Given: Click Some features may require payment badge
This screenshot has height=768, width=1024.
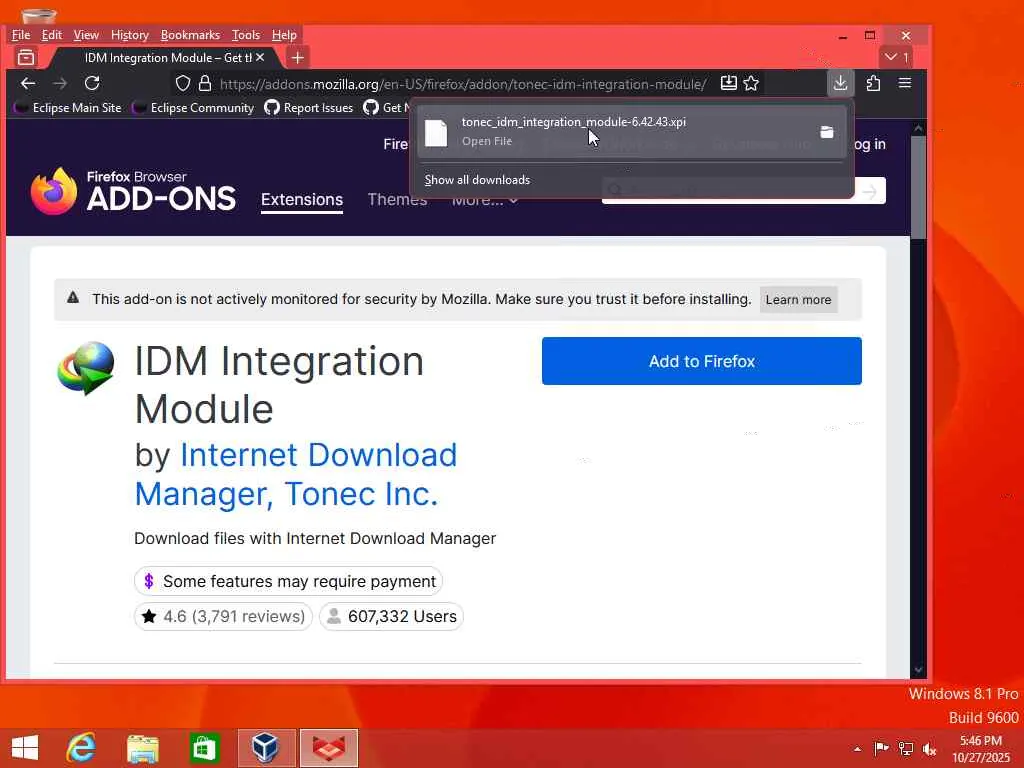Looking at the screenshot, I should (289, 581).
